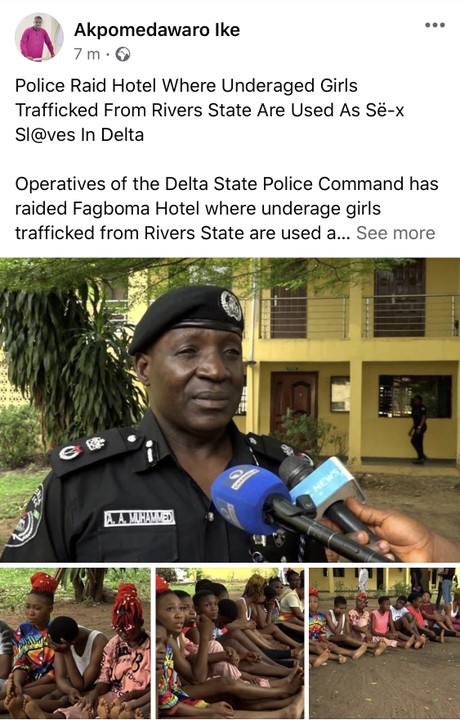The width and height of the screenshot is (460, 720).
Task: Open the three-dot post options menu
Action: (434, 25)
